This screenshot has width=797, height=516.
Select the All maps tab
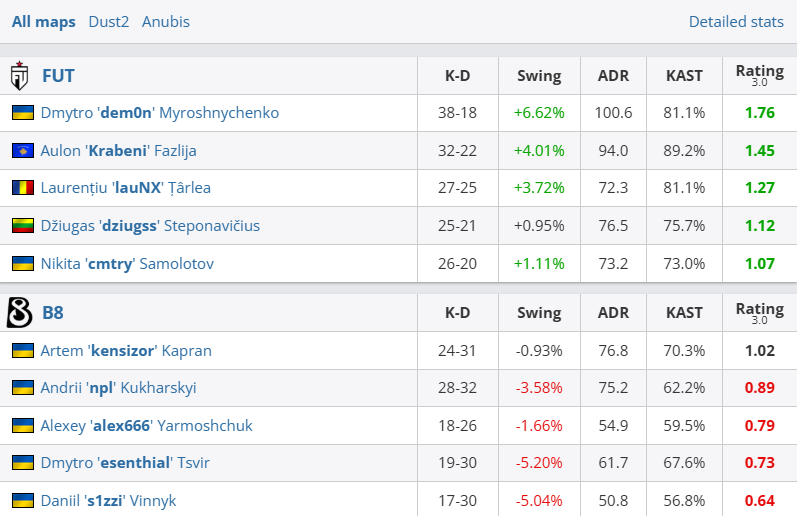click(43, 22)
